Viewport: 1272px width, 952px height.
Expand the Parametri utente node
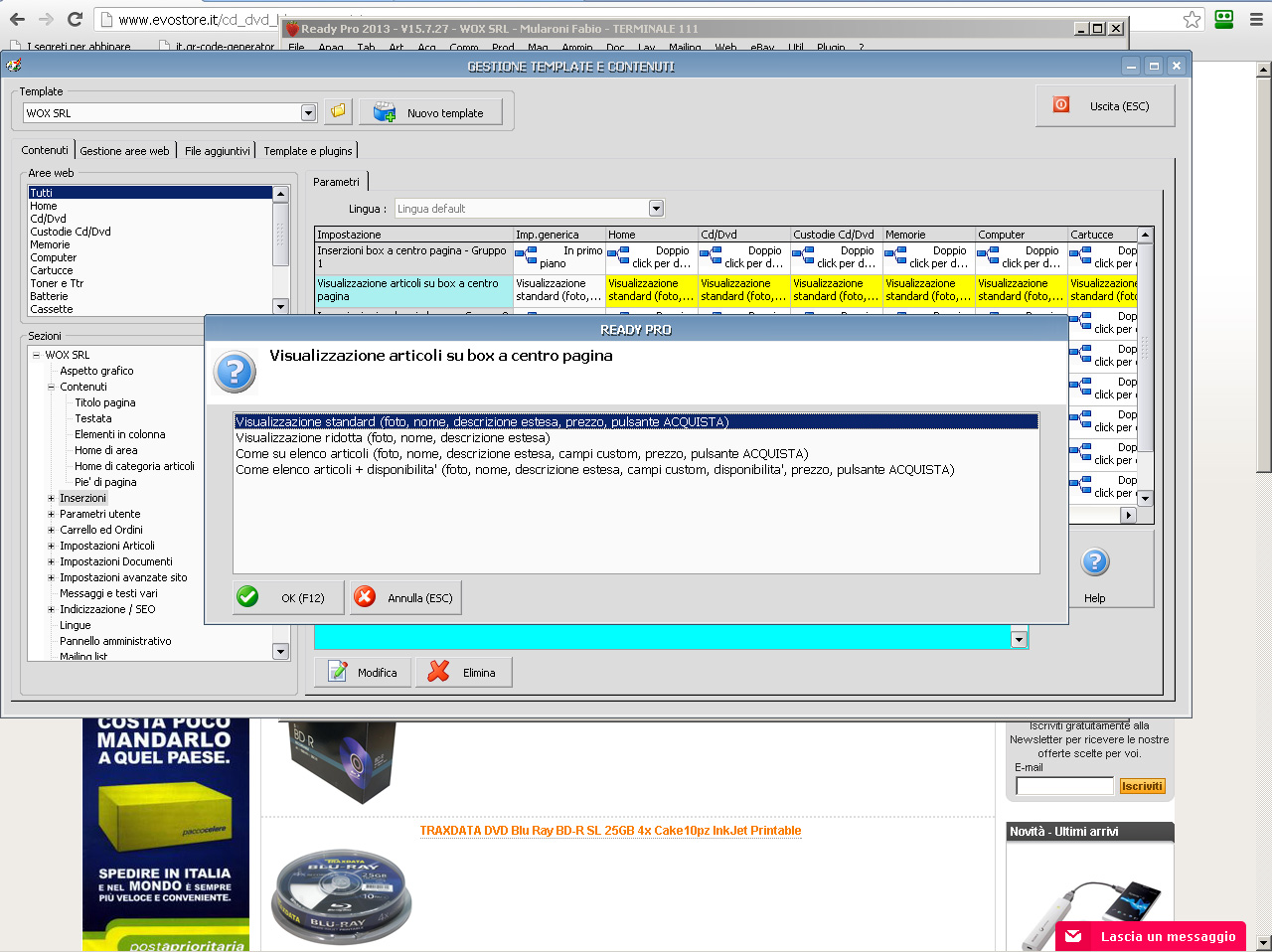52,514
